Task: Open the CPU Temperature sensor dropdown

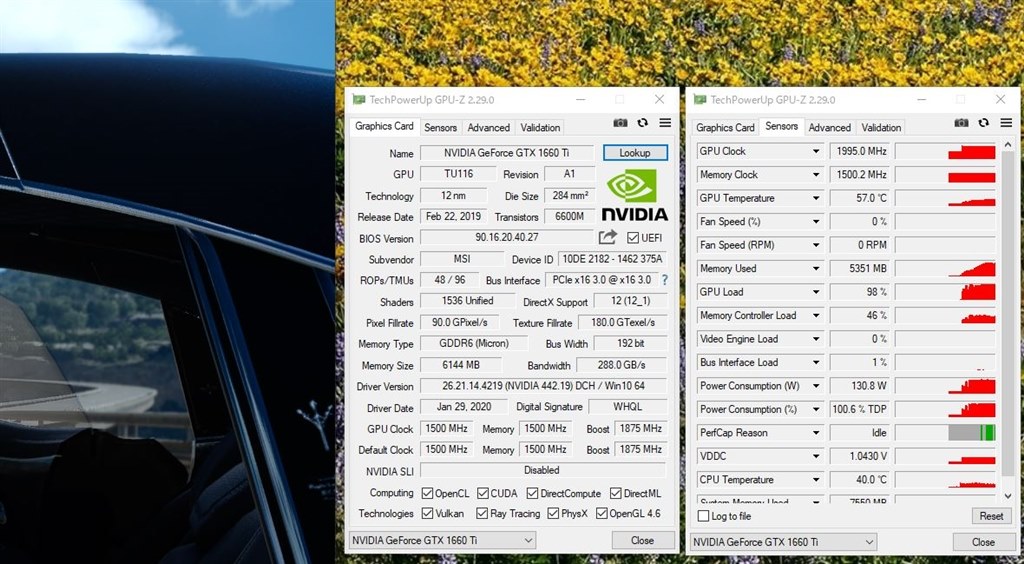Action: 816,480
